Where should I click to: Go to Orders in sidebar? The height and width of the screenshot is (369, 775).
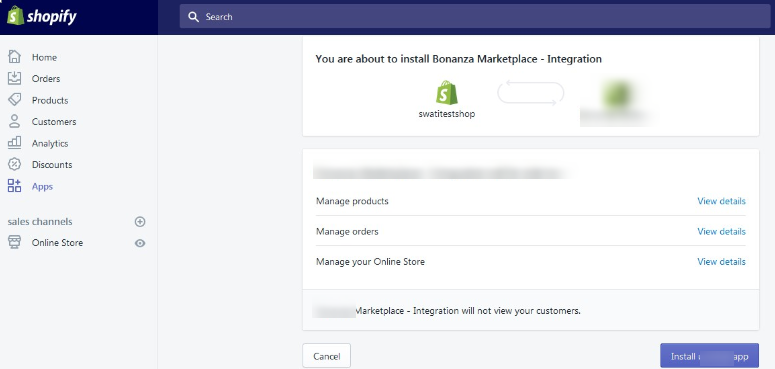pyautogui.click(x=46, y=79)
